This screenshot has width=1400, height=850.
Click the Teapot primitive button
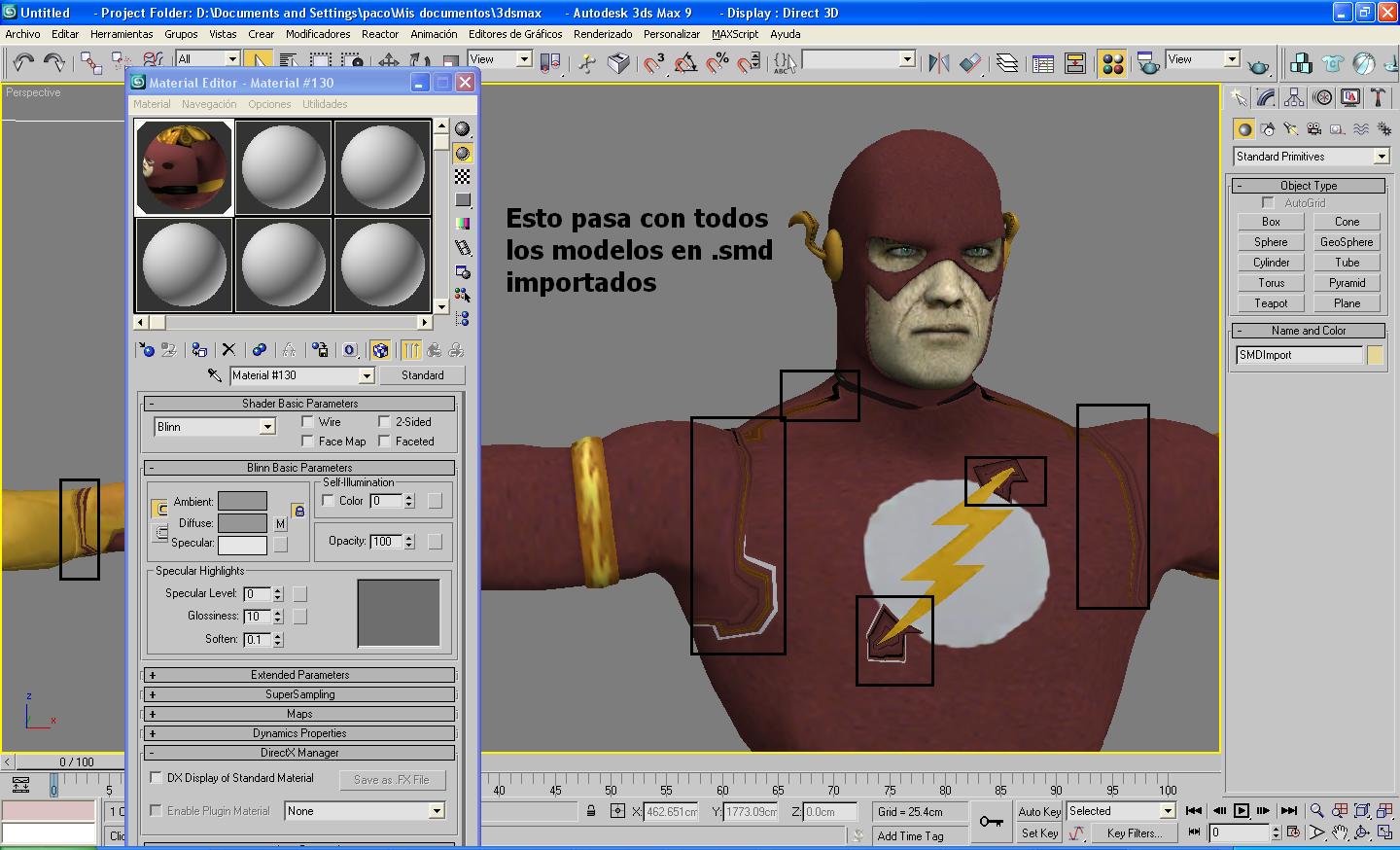point(1271,303)
